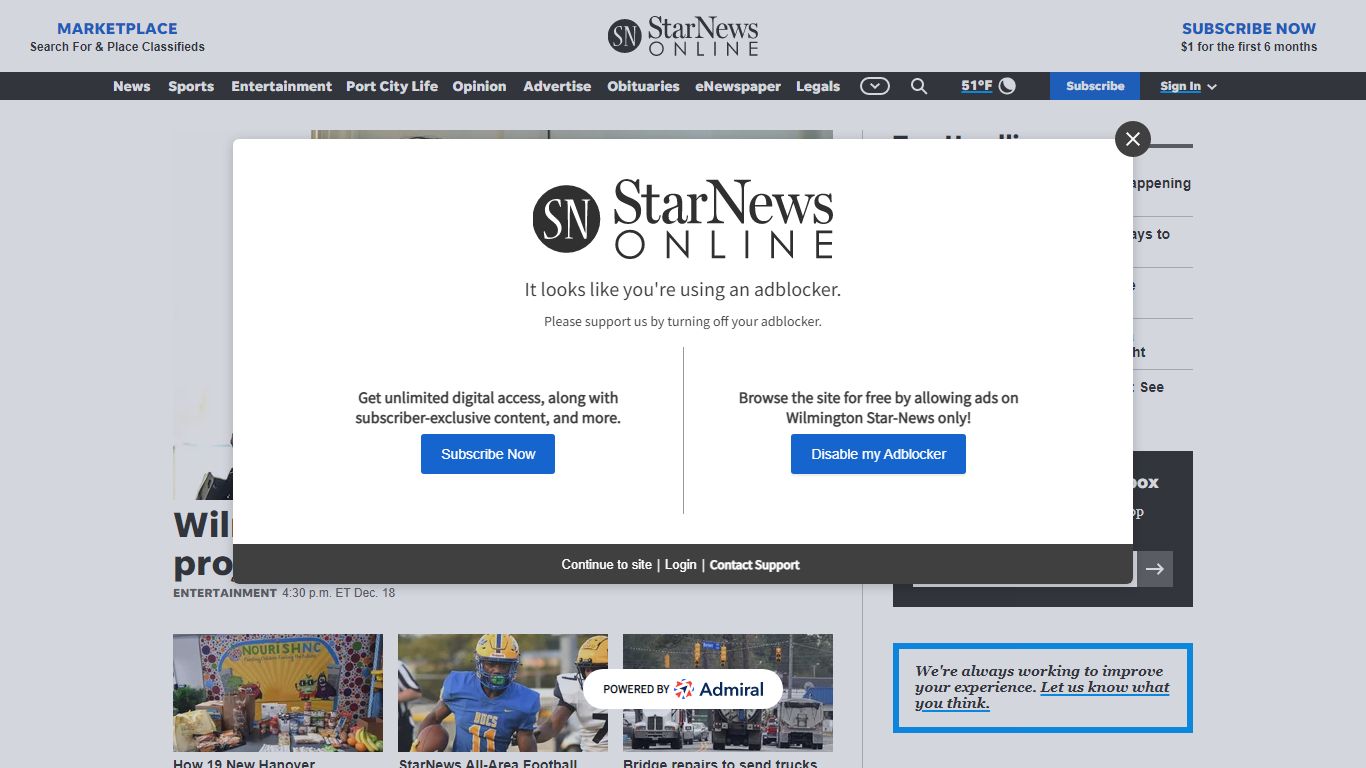Screen dimensions: 1366x768
Task: Open the Marketplace classifieds link
Action: pos(117,37)
